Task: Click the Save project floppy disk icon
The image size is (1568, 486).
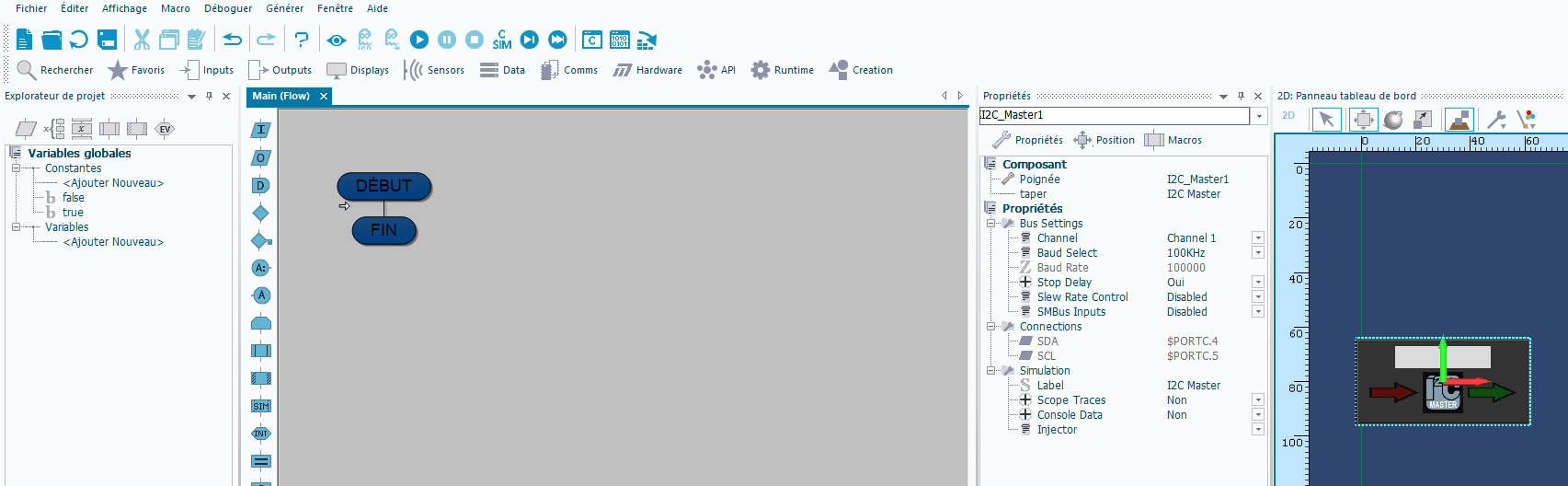Action: [x=108, y=40]
